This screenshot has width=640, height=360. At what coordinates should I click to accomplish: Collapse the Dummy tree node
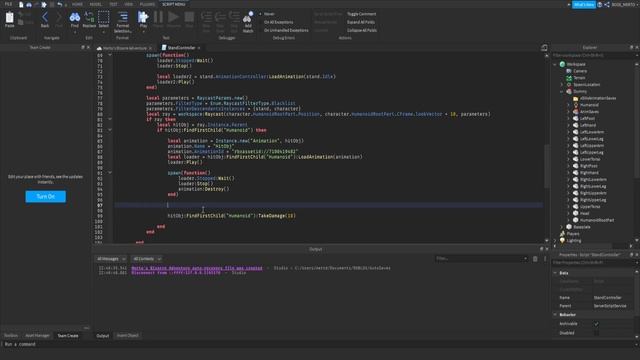point(562,91)
